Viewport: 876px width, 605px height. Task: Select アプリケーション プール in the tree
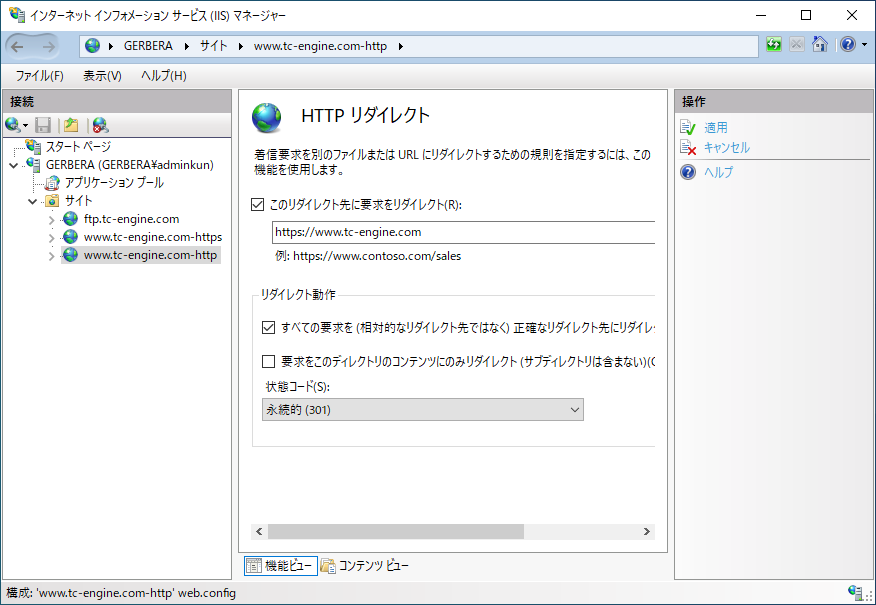point(114,183)
